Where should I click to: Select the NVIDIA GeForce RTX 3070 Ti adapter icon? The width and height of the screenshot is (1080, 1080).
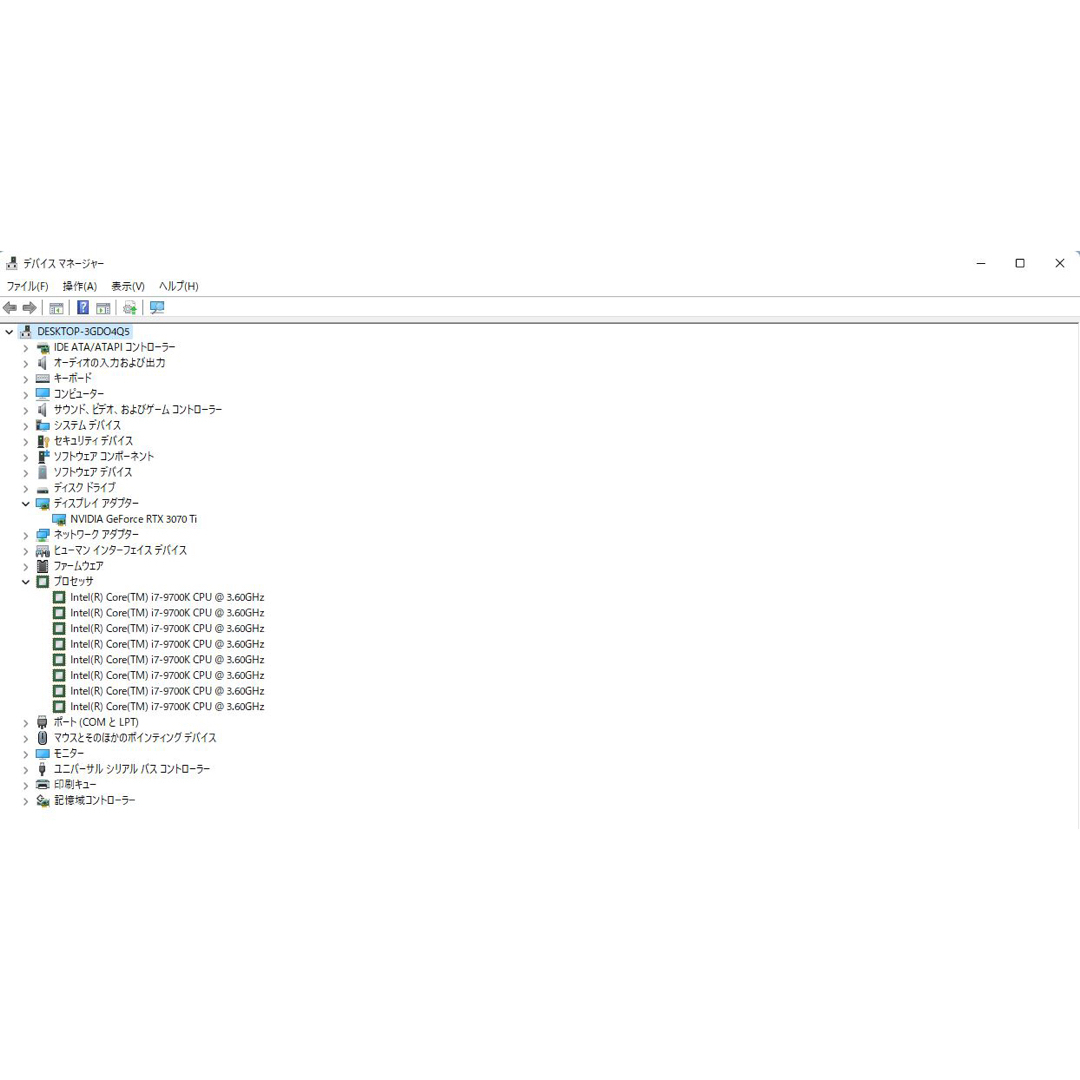[x=59, y=519]
